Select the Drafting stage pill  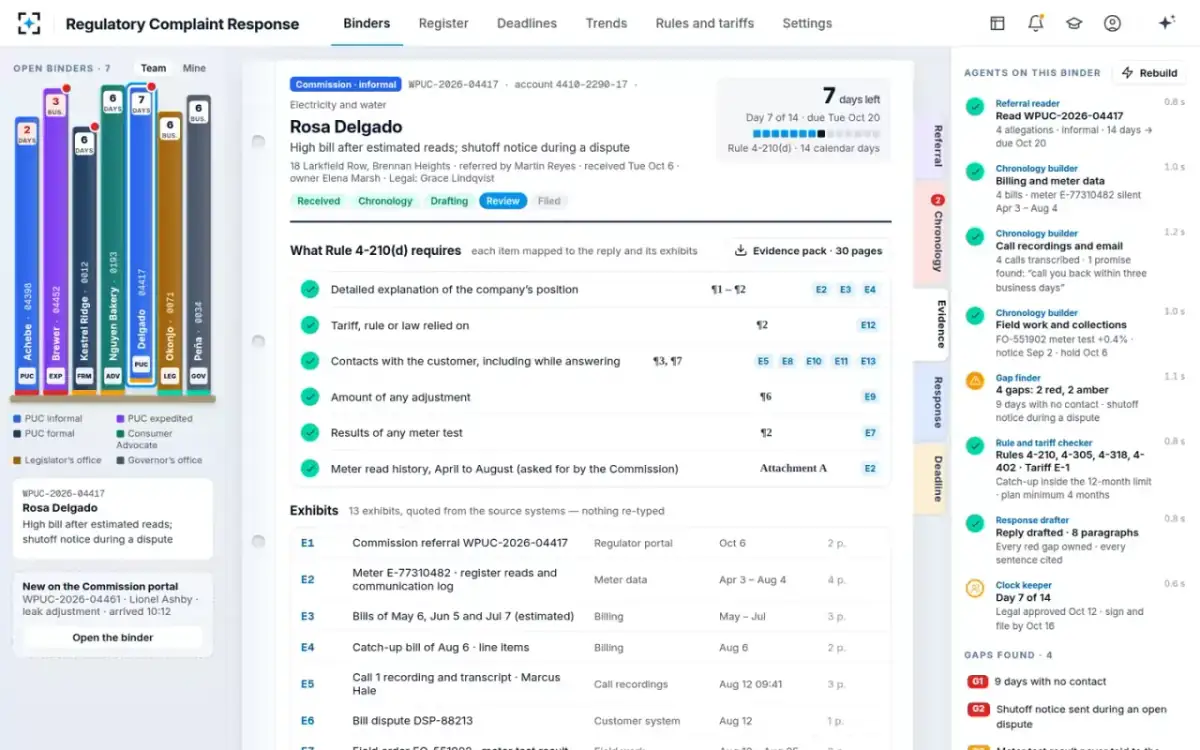(x=449, y=201)
